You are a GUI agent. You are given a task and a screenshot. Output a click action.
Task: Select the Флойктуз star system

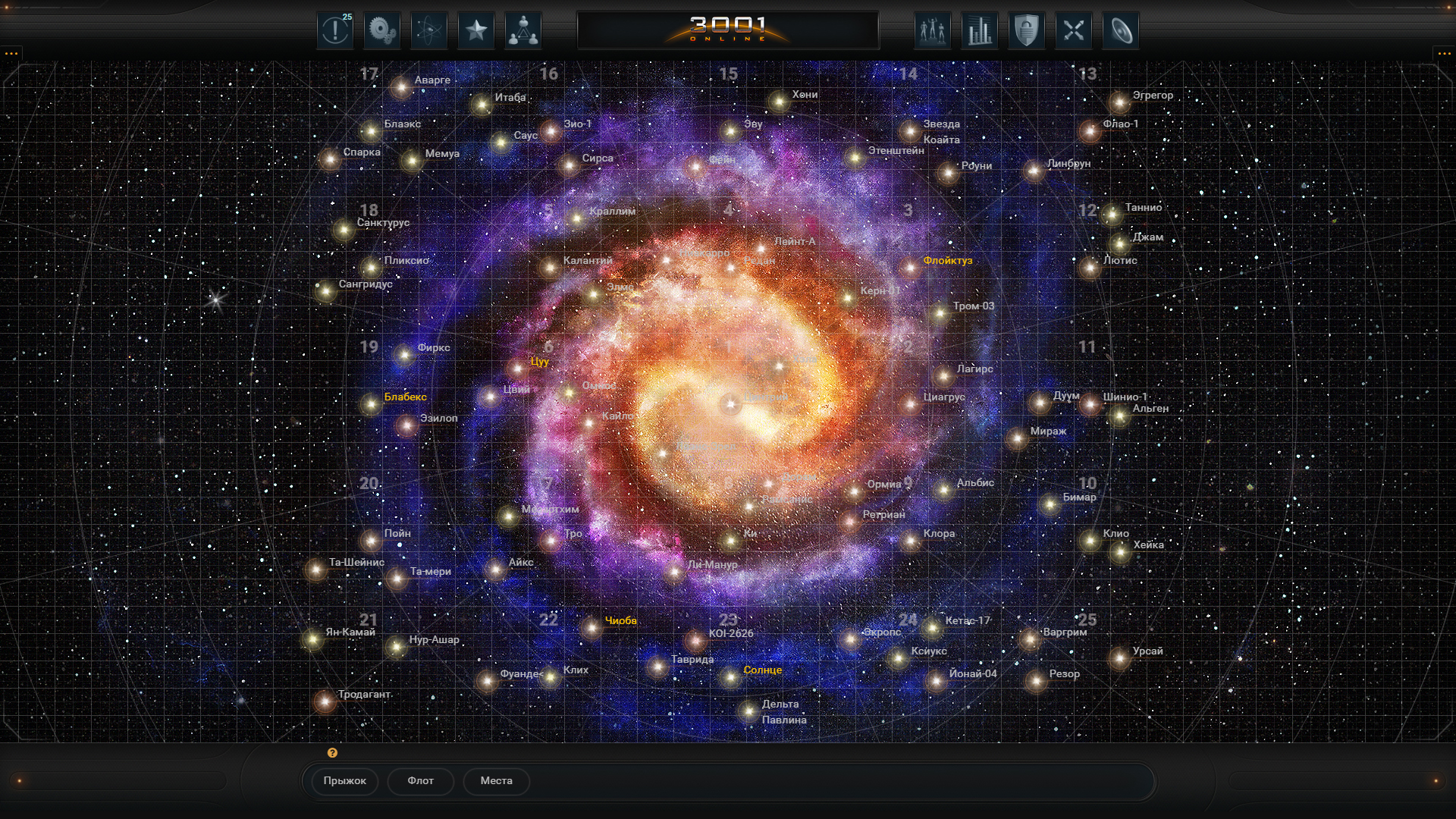click(x=910, y=267)
